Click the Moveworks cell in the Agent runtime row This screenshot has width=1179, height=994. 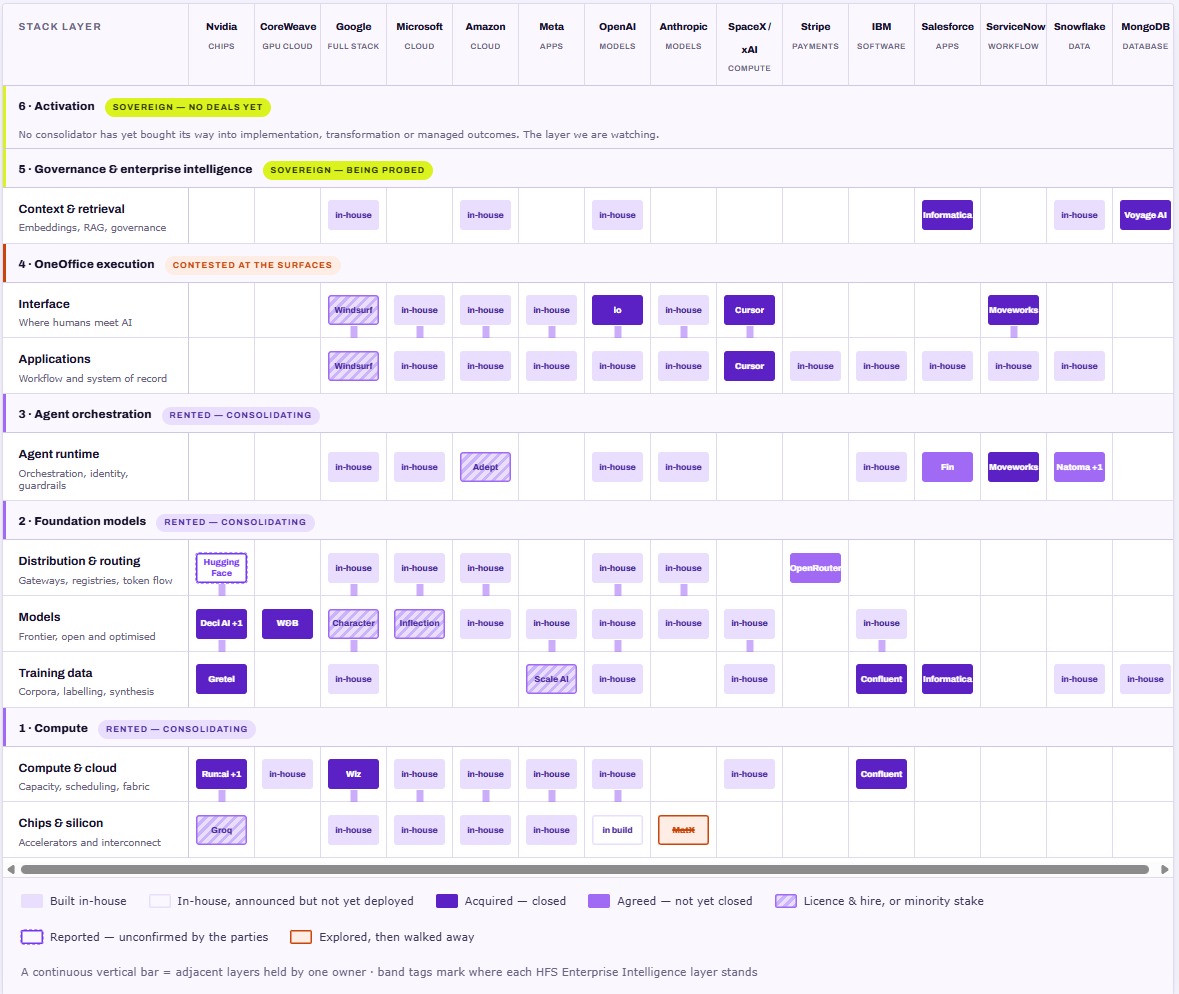1014,467
